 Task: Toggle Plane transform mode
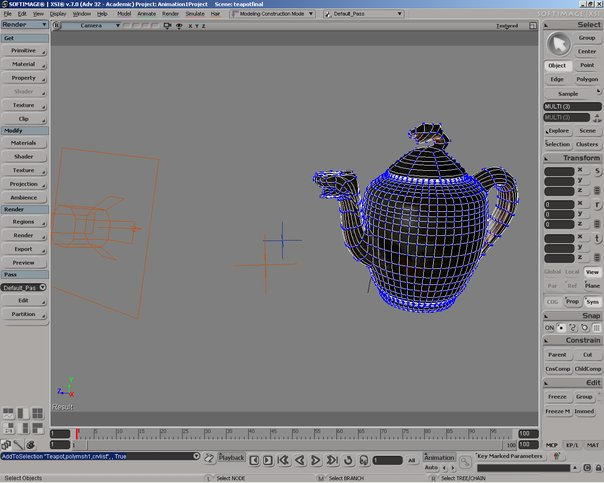click(592, 286)
